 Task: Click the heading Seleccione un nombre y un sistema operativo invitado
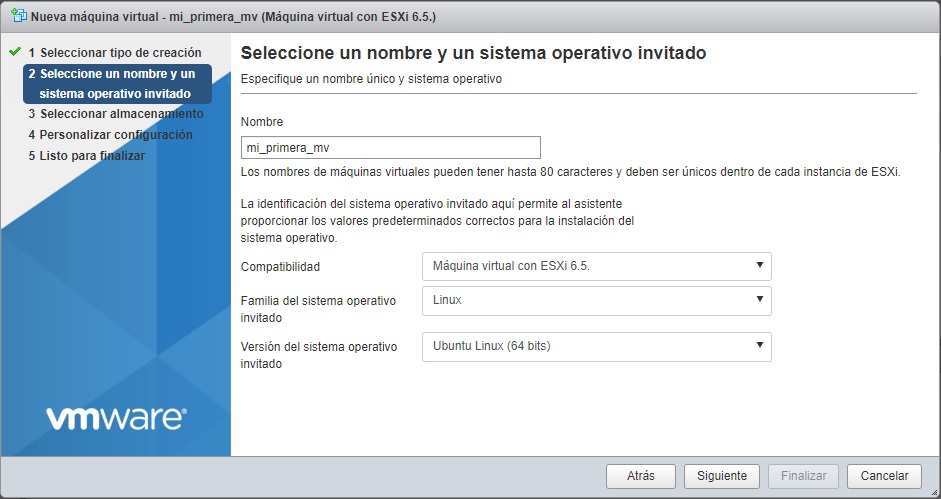pyautogui.click(x=473, y=53)
